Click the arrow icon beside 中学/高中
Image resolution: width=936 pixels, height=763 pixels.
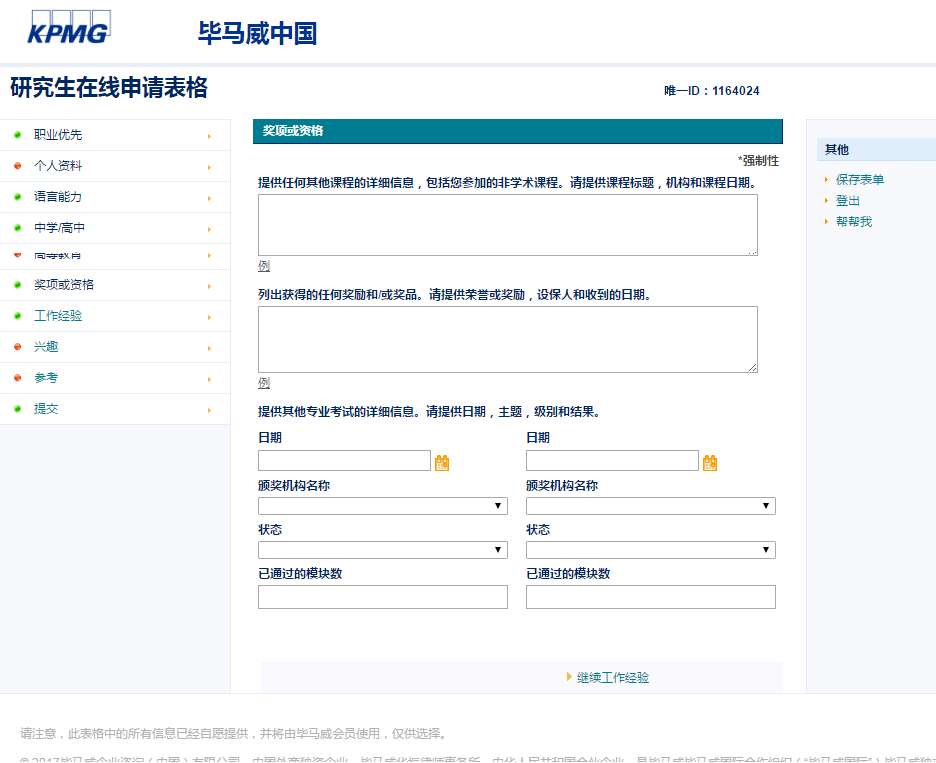(x=210, y=230)
